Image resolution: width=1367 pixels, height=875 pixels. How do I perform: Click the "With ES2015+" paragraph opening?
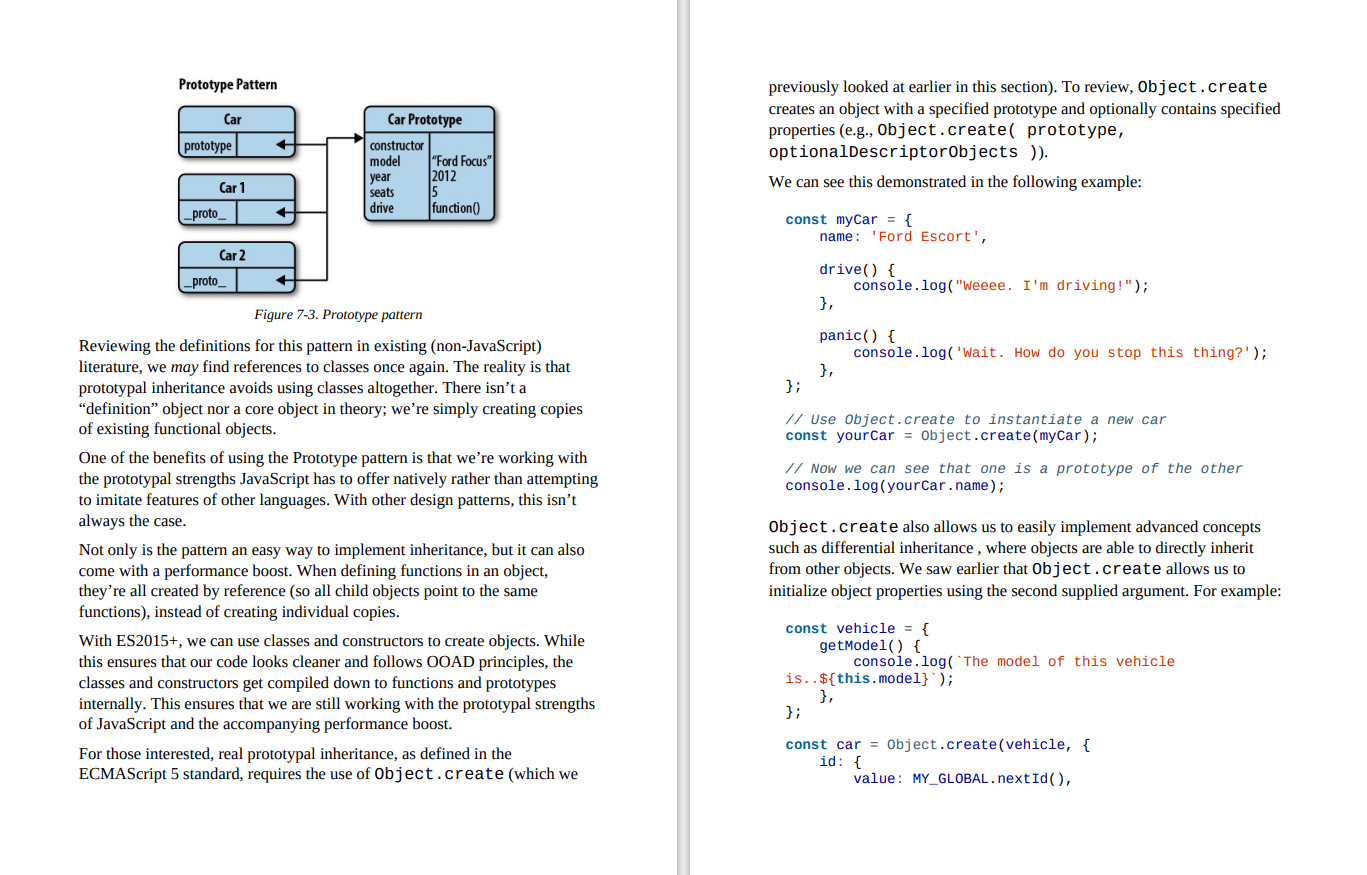[x=131, y=640]
